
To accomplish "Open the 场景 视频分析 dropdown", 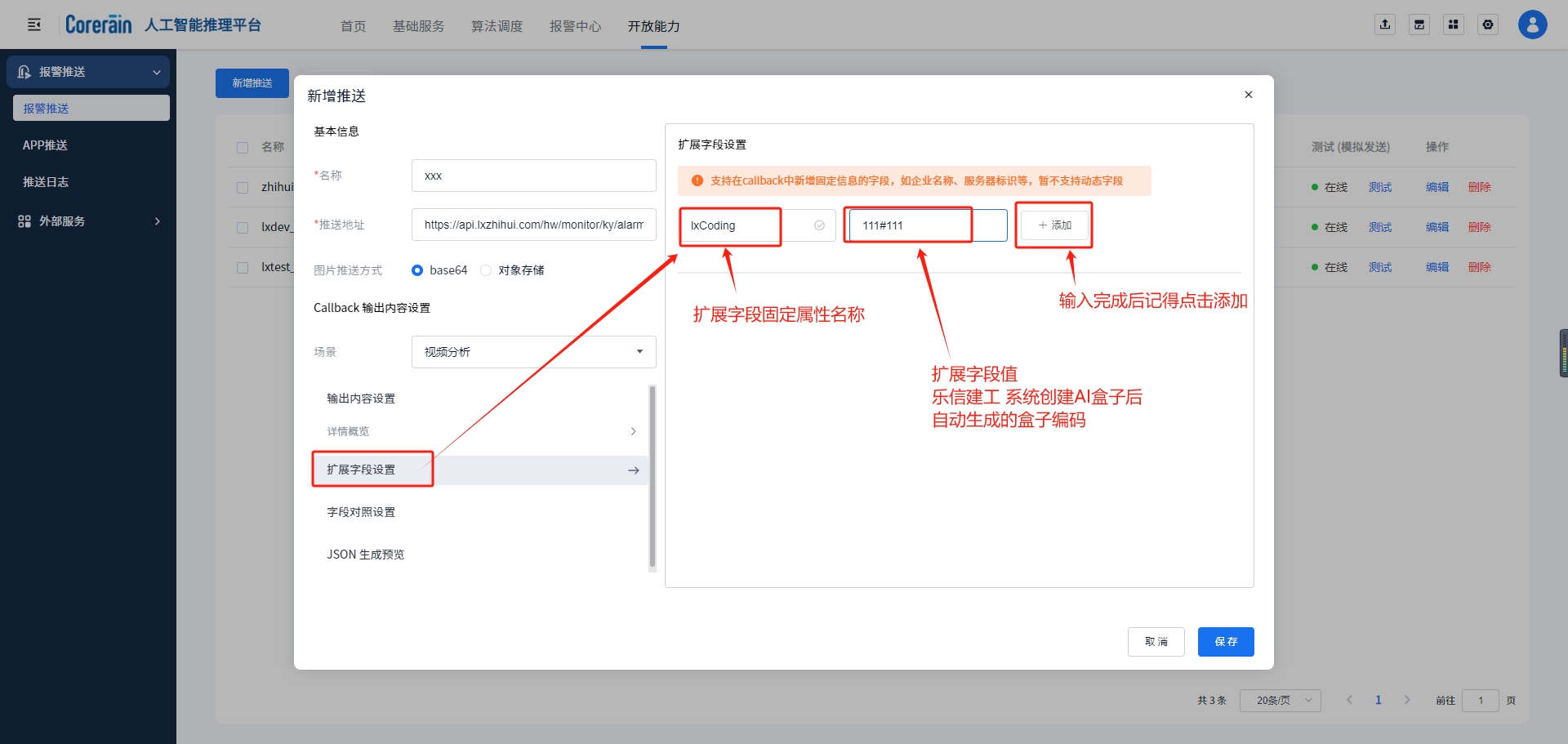I will tap(533, 352).
